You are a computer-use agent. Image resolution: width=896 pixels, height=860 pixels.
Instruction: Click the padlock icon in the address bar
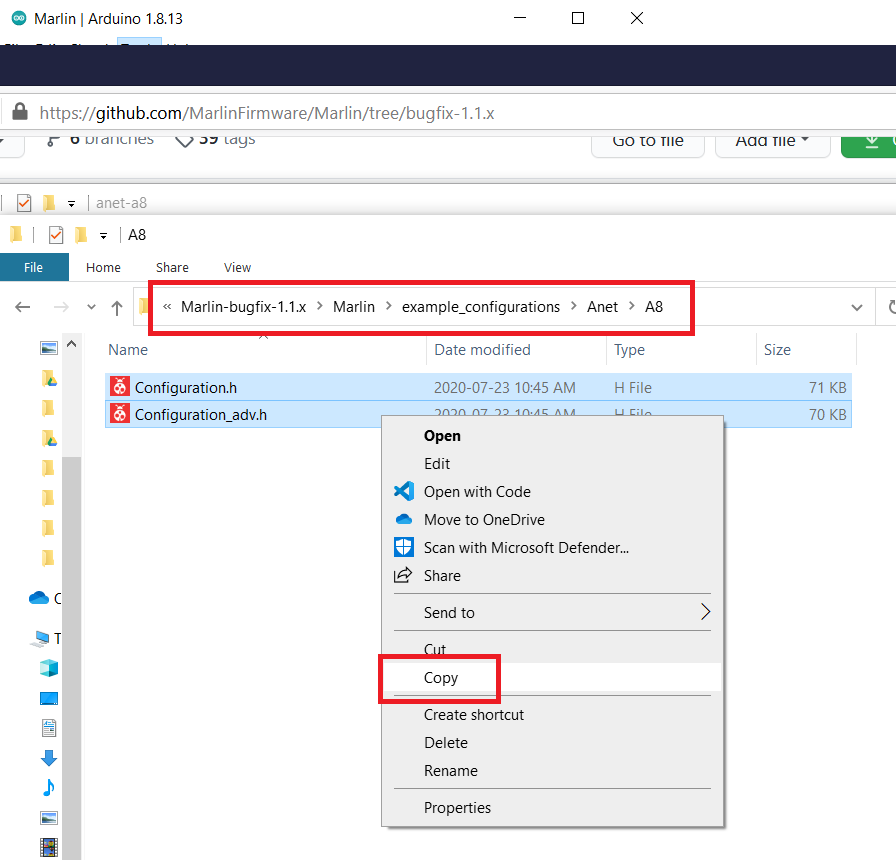(x=20, y=111)
